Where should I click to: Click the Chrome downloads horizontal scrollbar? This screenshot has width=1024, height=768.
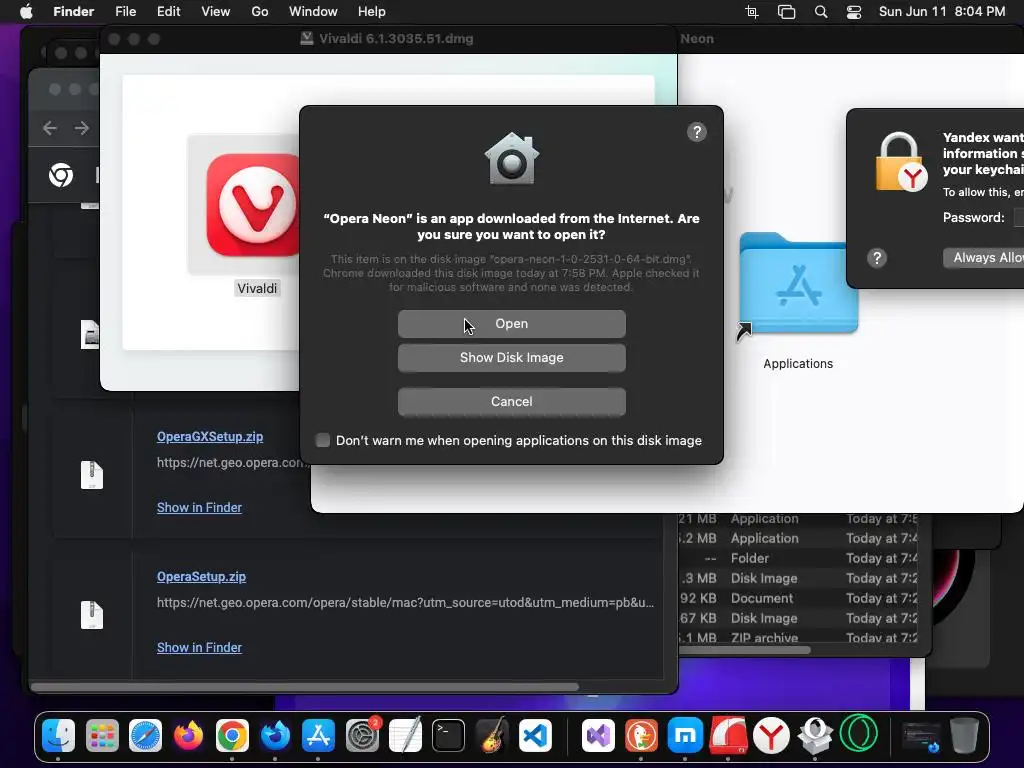(x=304, y=687)
